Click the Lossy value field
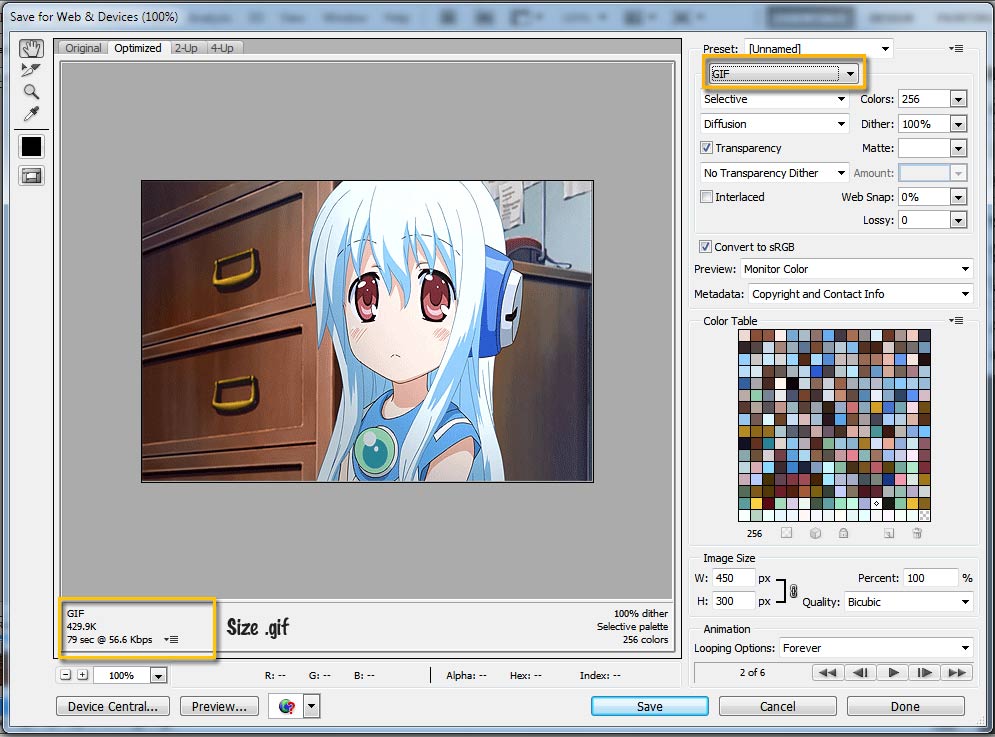995x737 pixels. coord(924,220)
